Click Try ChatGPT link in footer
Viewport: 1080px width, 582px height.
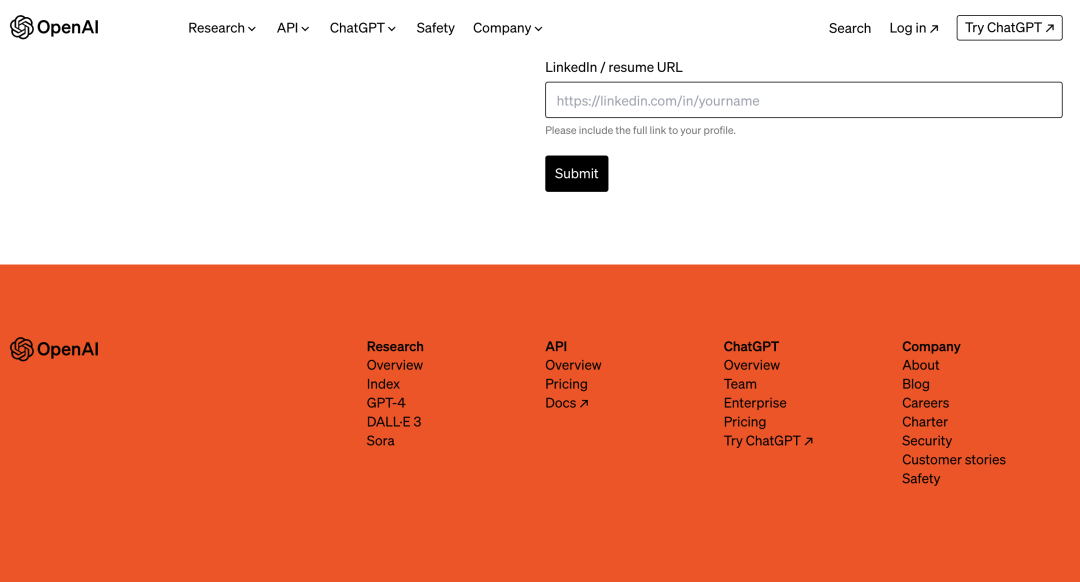(x=768, y=441)
